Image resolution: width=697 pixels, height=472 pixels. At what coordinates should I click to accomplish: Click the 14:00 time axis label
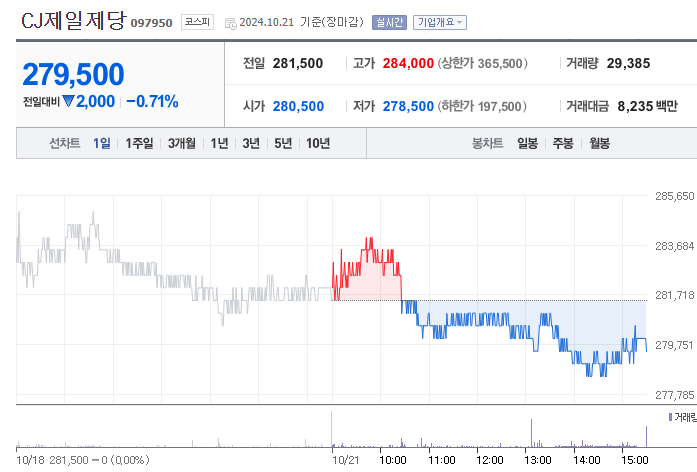tap(587, 460)
